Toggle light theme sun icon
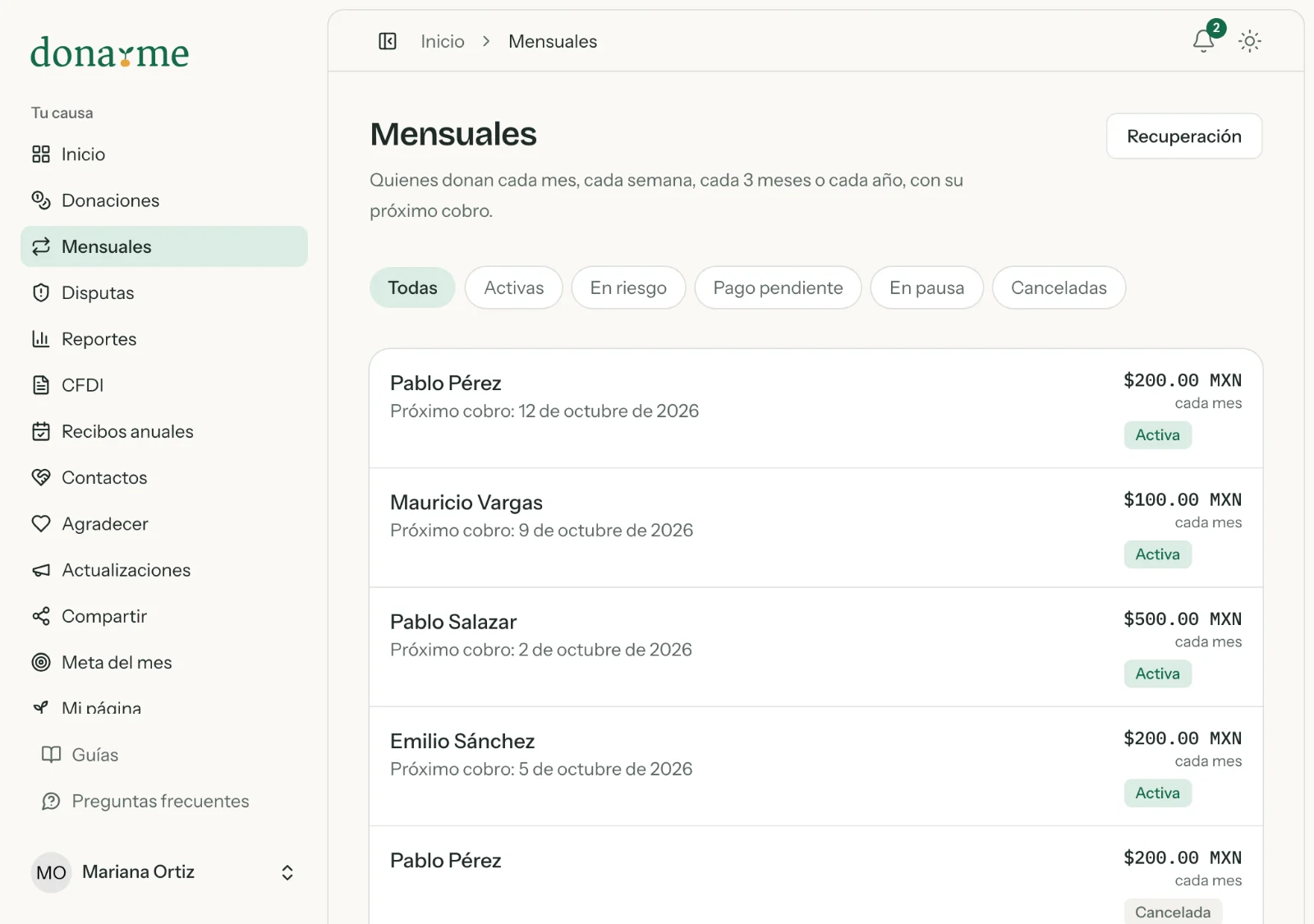1314x924 pixels. tap(1250, 41)
